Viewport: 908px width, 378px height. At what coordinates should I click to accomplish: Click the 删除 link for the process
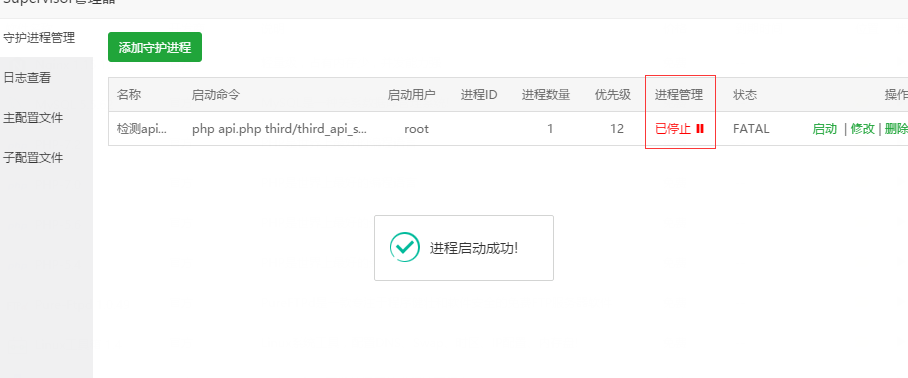tap(896, 129)
